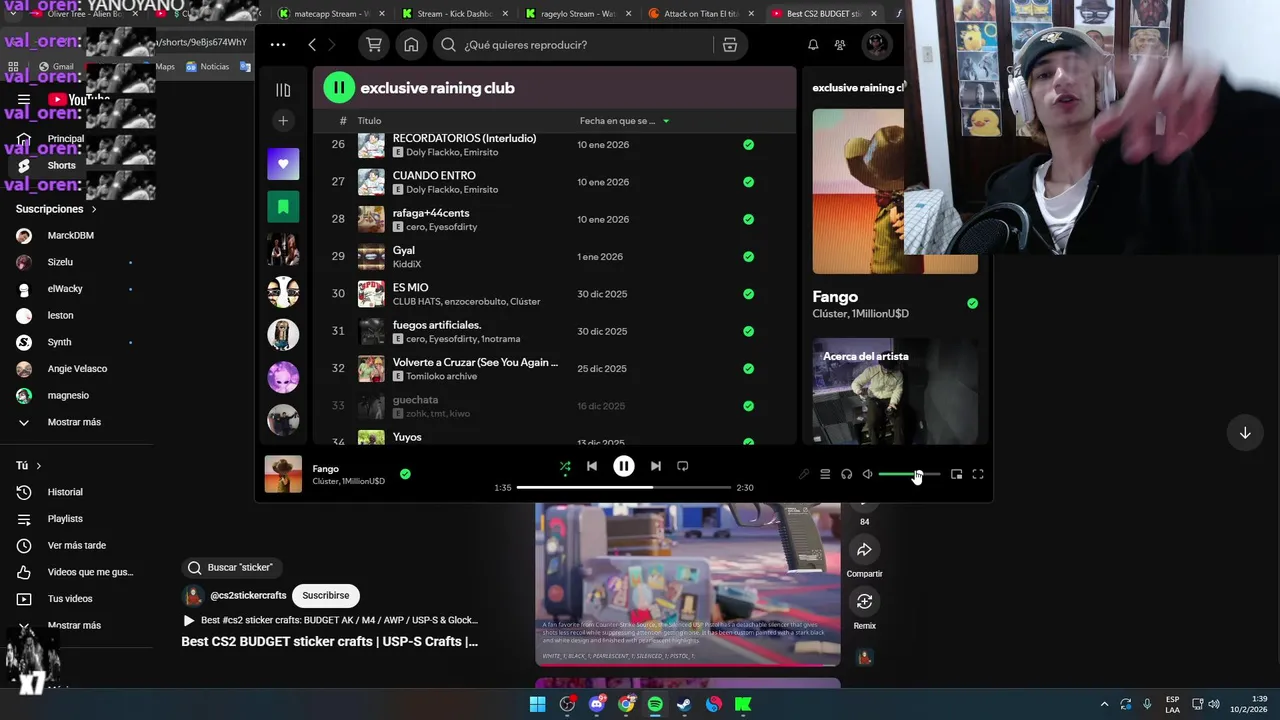Open Historial in YouTube sidebar

pos(65,492)
